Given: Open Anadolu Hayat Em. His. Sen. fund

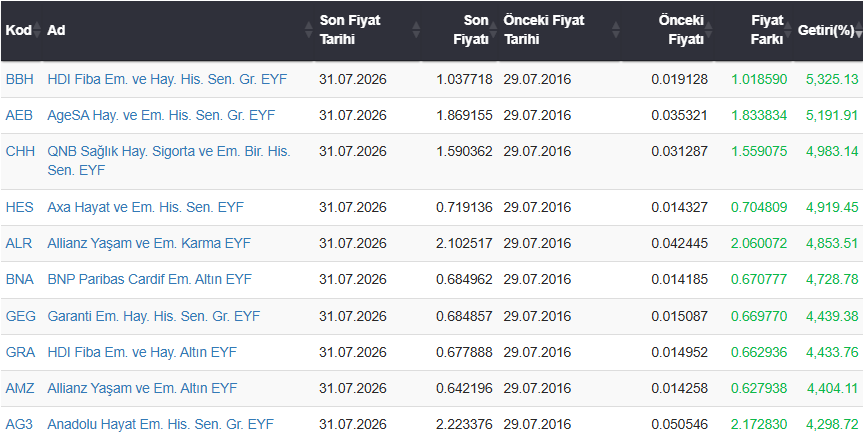Looking at the screenshot, I should pos(161,424).
